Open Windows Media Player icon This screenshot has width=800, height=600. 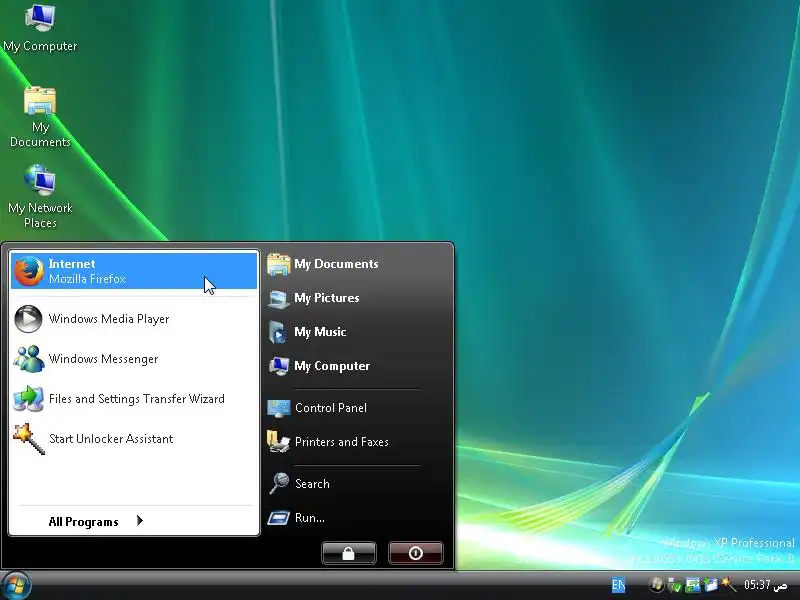pyautogui.click(x=28, y=319)
